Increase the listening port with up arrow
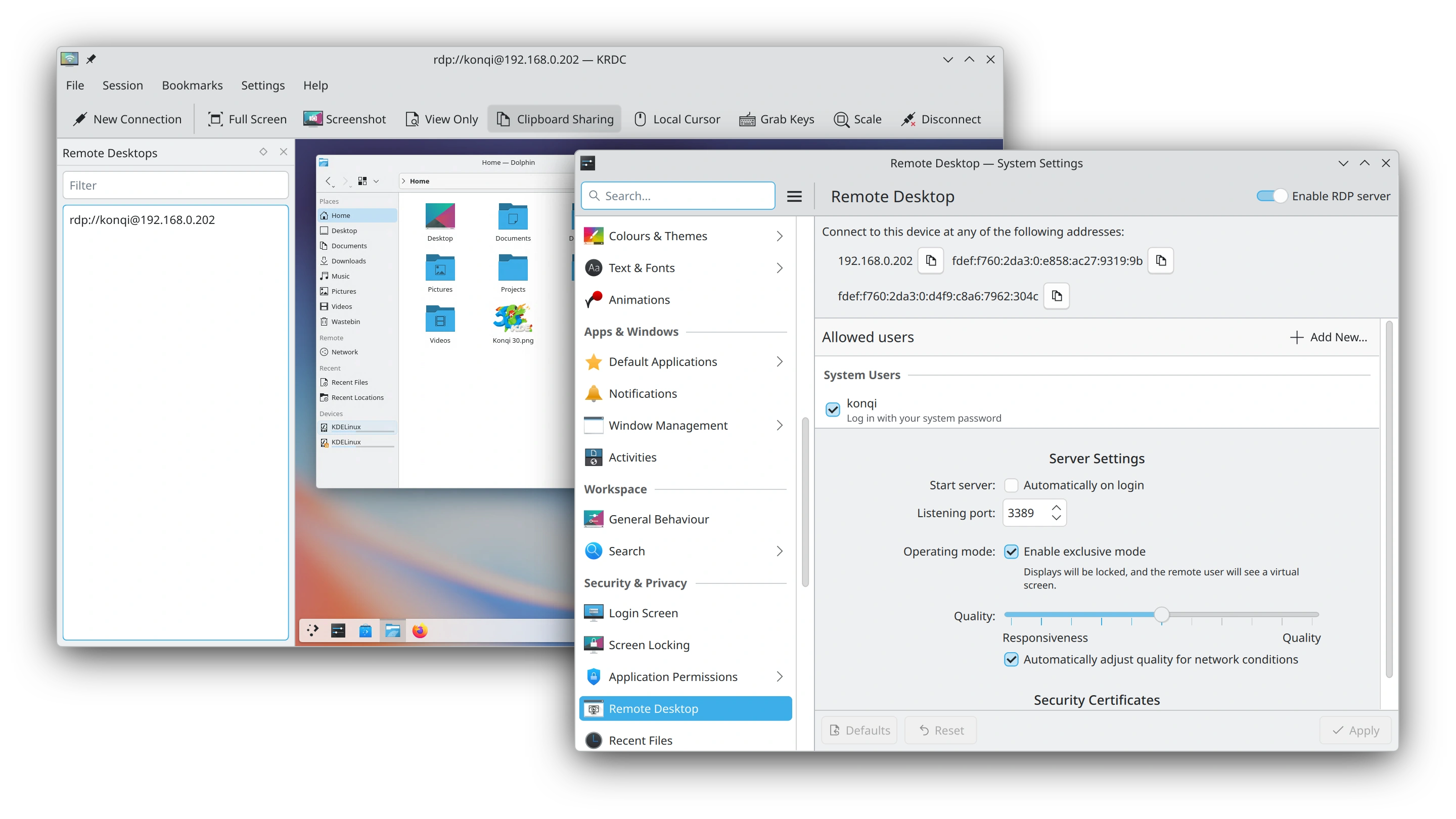This screenshot has height=819, width=1456. pyautogui.click(x=1056, y=507)
